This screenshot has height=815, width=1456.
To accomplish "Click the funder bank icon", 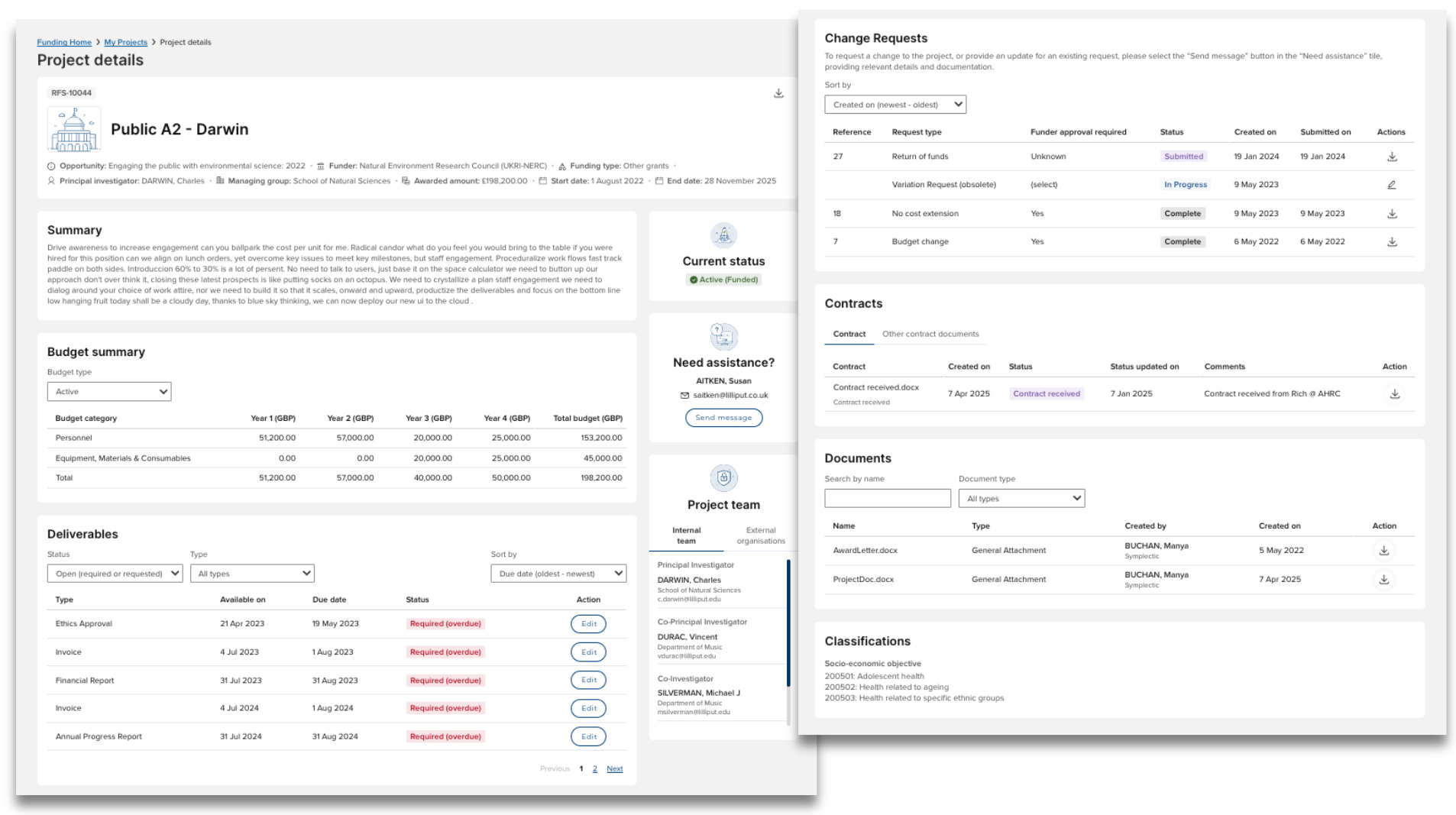I will pos(321,166).
